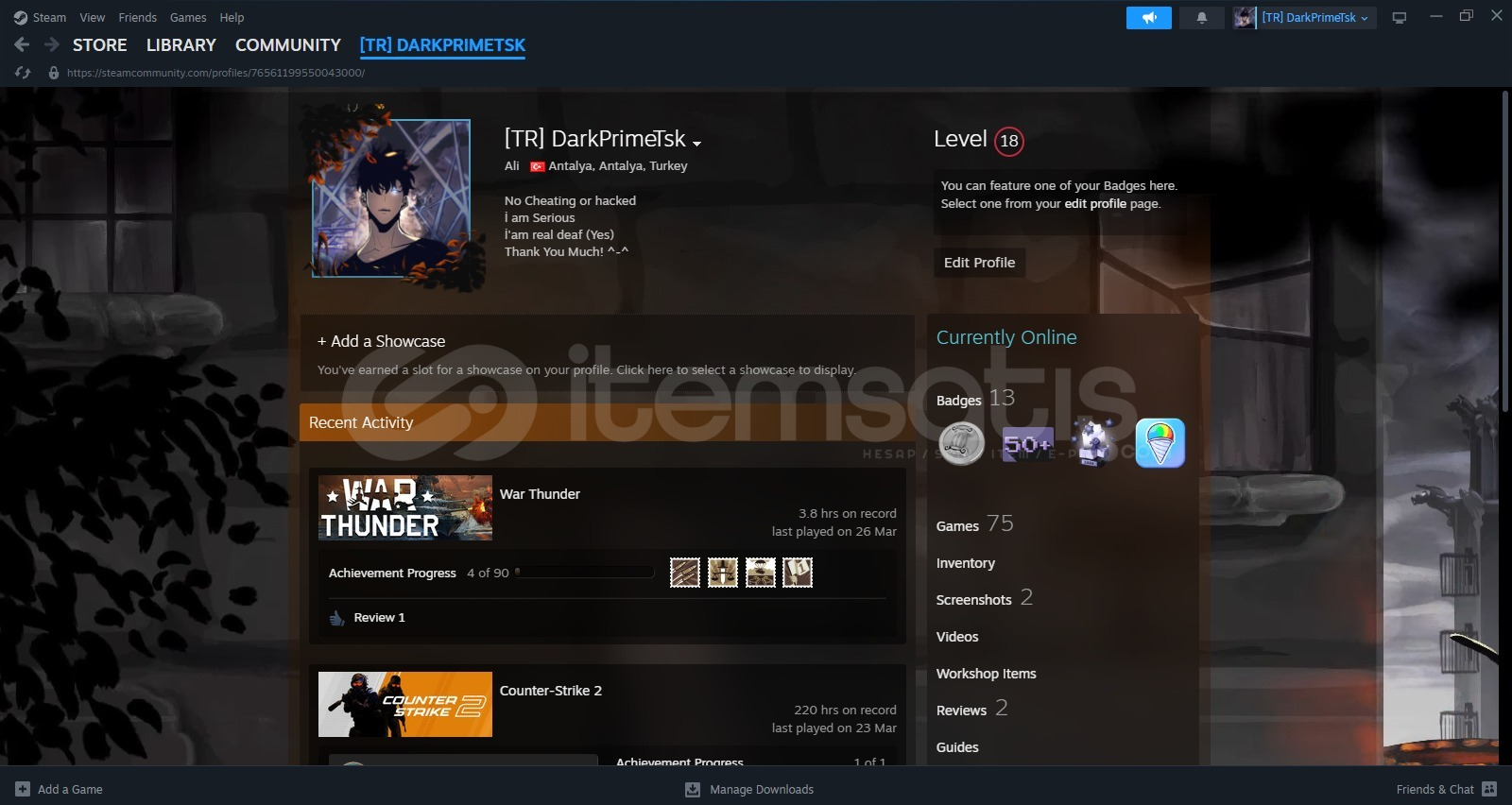This screenshot has width=1512, height=805.
Task: Open the profile avatar image
Action: pos(391,198)
